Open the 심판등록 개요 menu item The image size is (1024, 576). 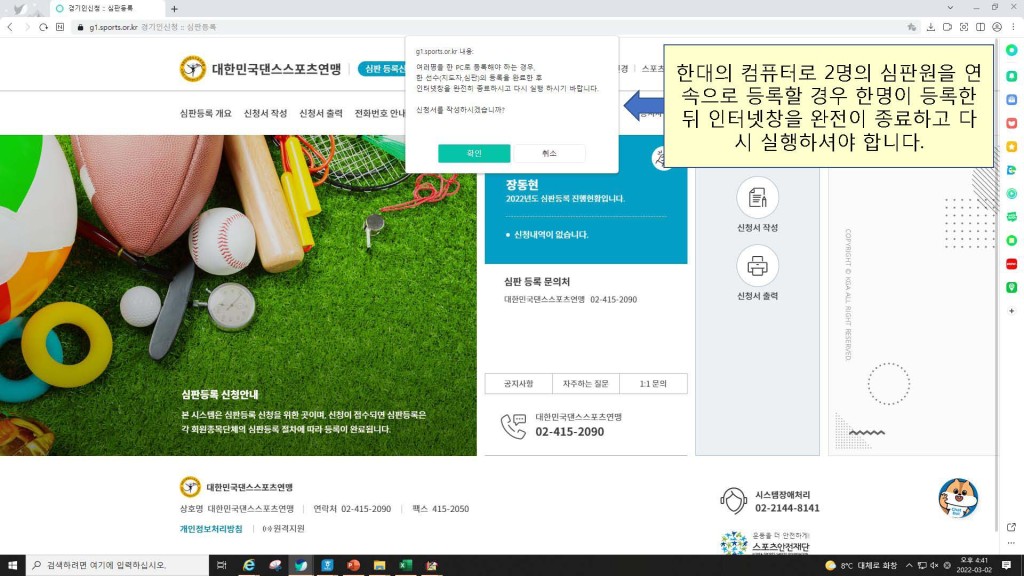(x=205, y=113)
